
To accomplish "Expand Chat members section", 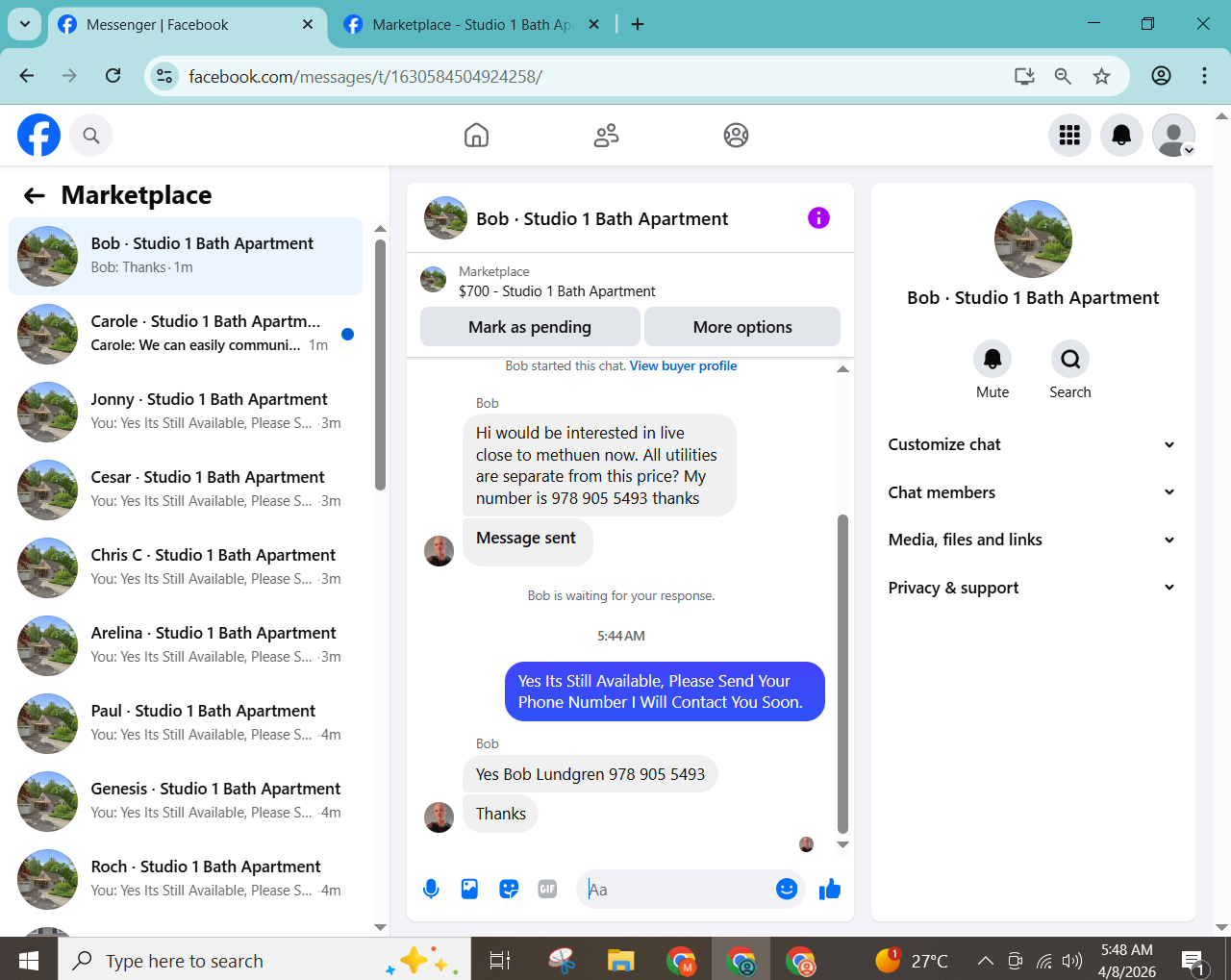I will pos(1033,492).
